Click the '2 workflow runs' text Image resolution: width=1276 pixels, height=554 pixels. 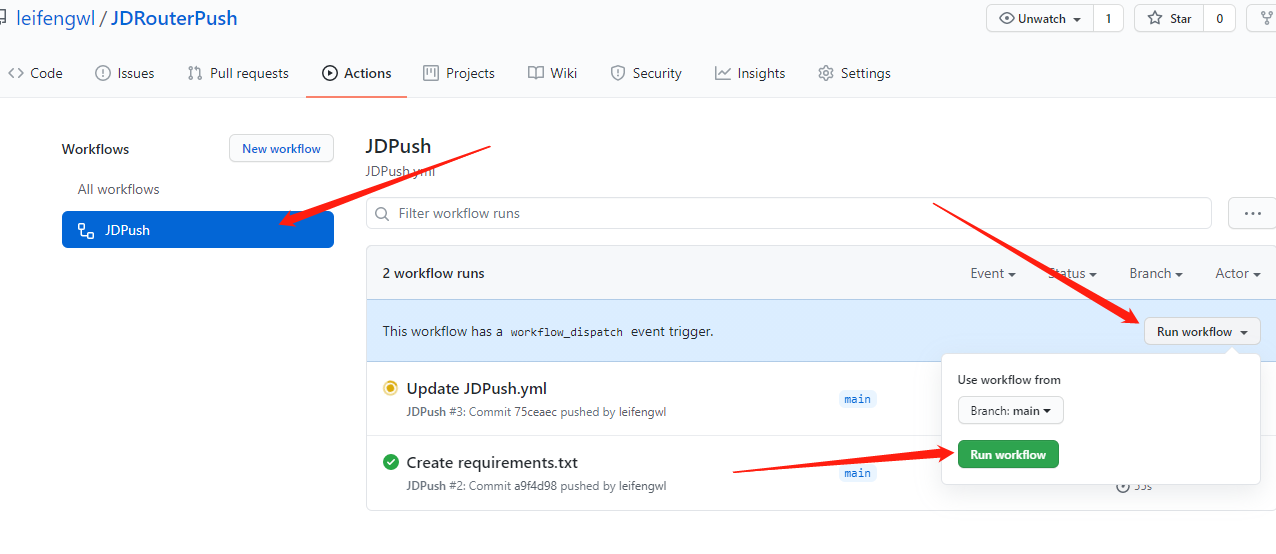tap(433, 273)
